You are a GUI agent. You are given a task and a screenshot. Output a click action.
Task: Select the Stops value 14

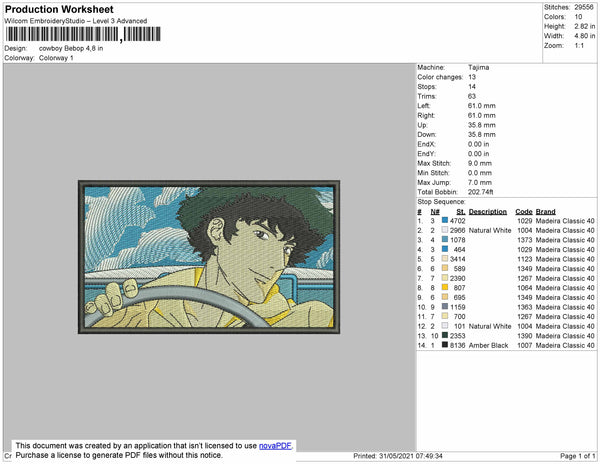(472, 86)
